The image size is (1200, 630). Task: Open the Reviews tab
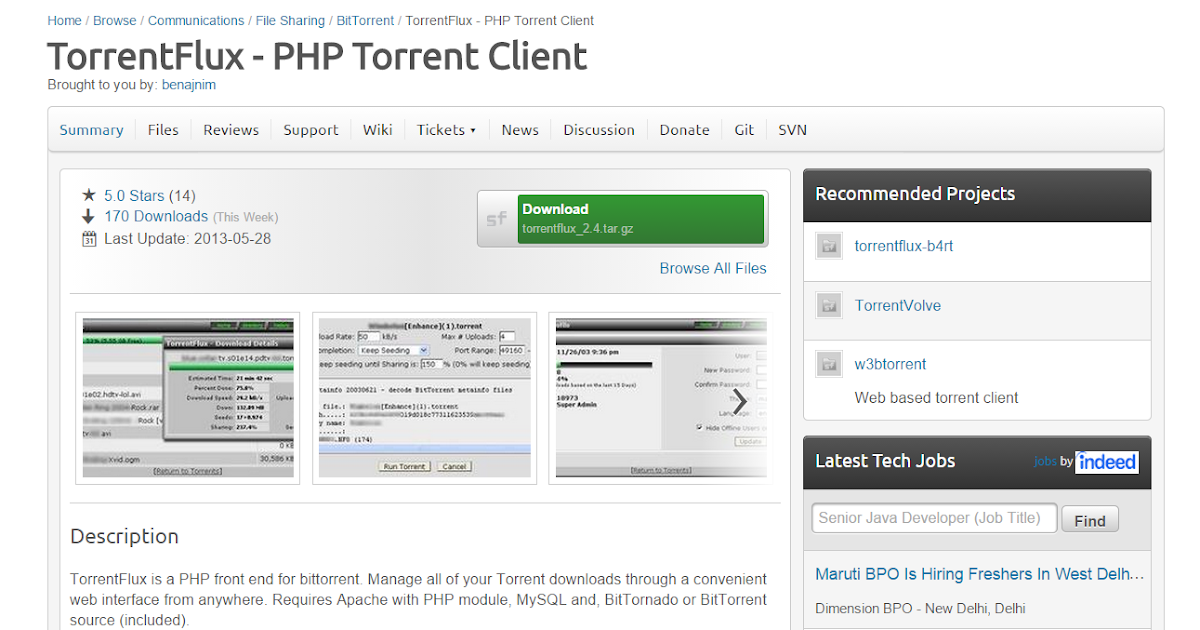pos(231,130)
